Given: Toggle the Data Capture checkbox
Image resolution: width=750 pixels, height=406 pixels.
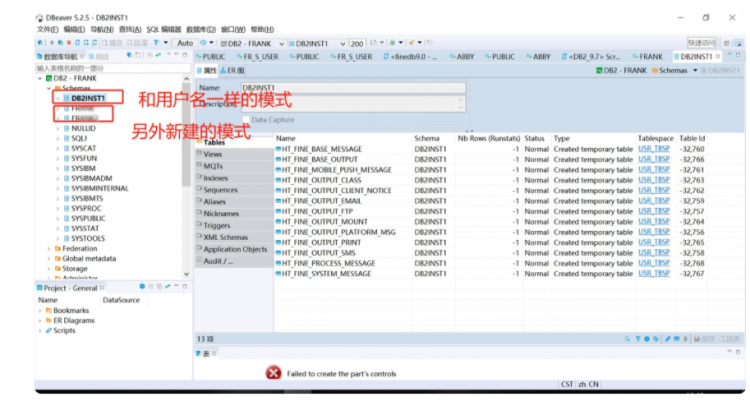Looking at the screenshot, I should click(x=246, y=120).
